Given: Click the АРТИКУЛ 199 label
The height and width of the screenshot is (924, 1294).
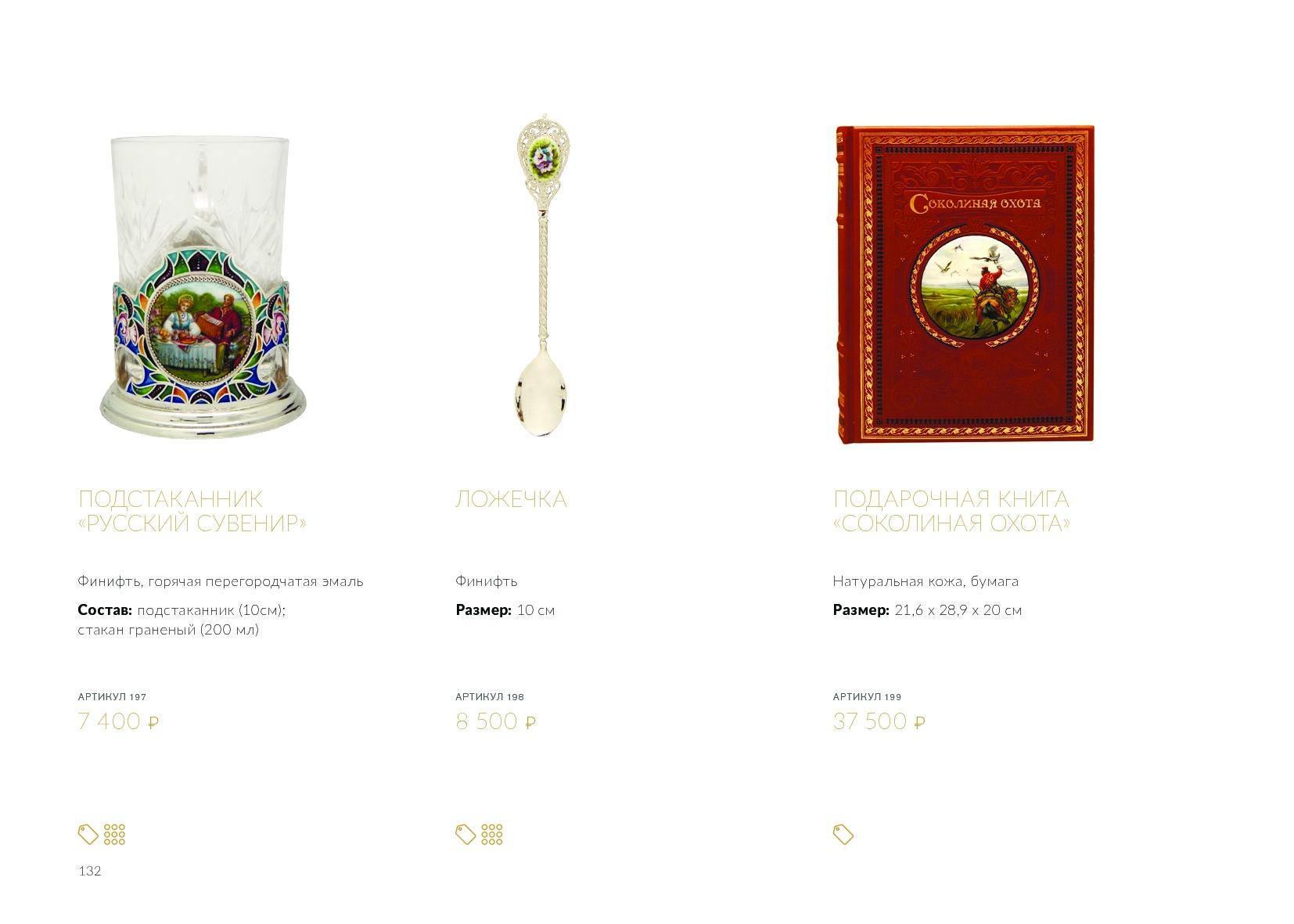Looking at the screenshot, I should (x=867, y=696).
